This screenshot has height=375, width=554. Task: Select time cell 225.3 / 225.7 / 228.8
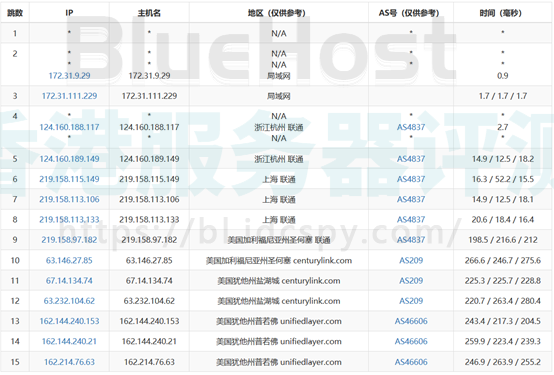pyautogui.click(x=503, y=281)
